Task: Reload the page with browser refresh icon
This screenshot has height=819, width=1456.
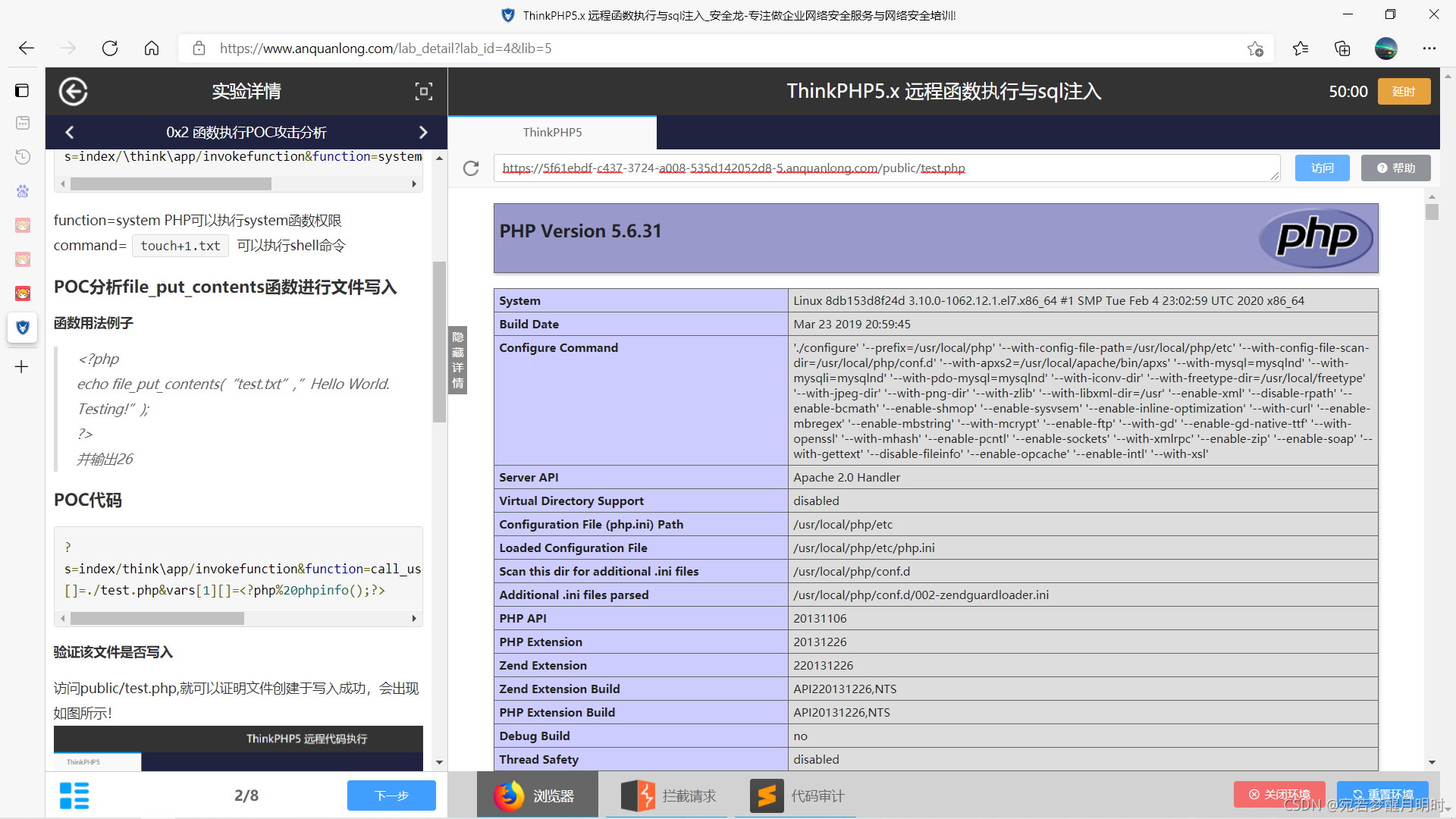Action: pyautogui.click(x=110, y=49)
